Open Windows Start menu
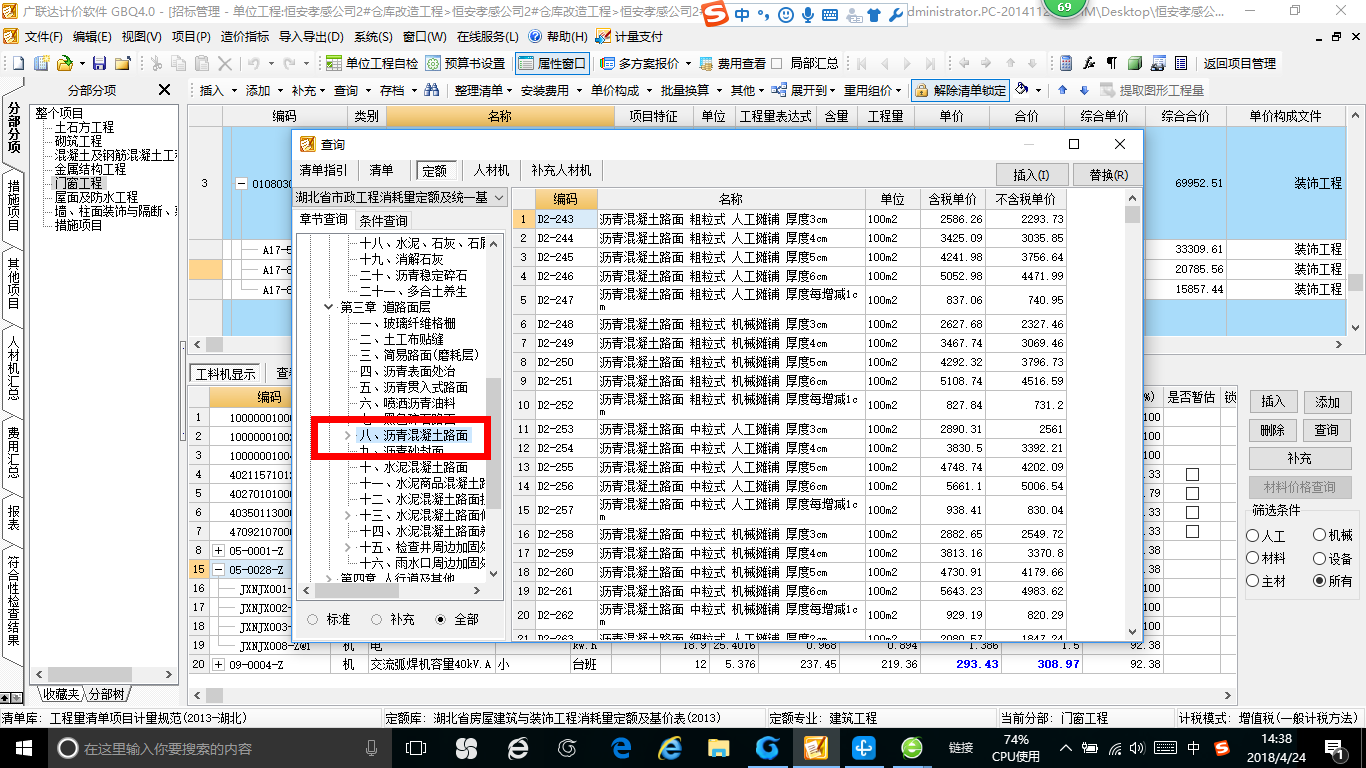The image size is (1366, 768). (23, 747)
